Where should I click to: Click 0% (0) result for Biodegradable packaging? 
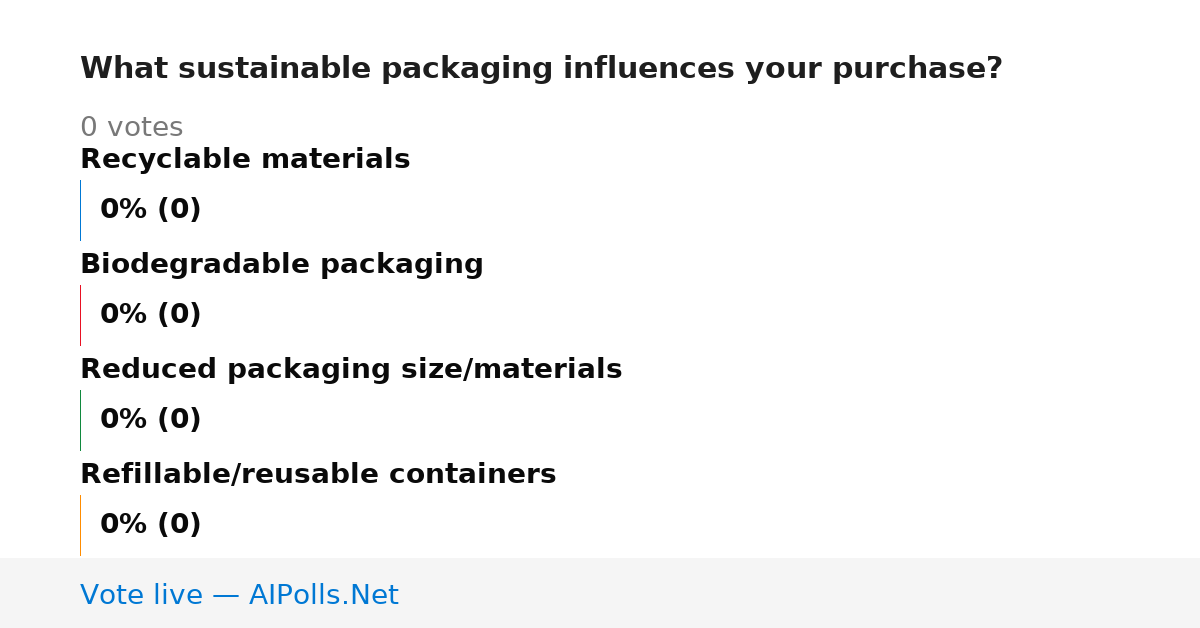pos(151,315)
